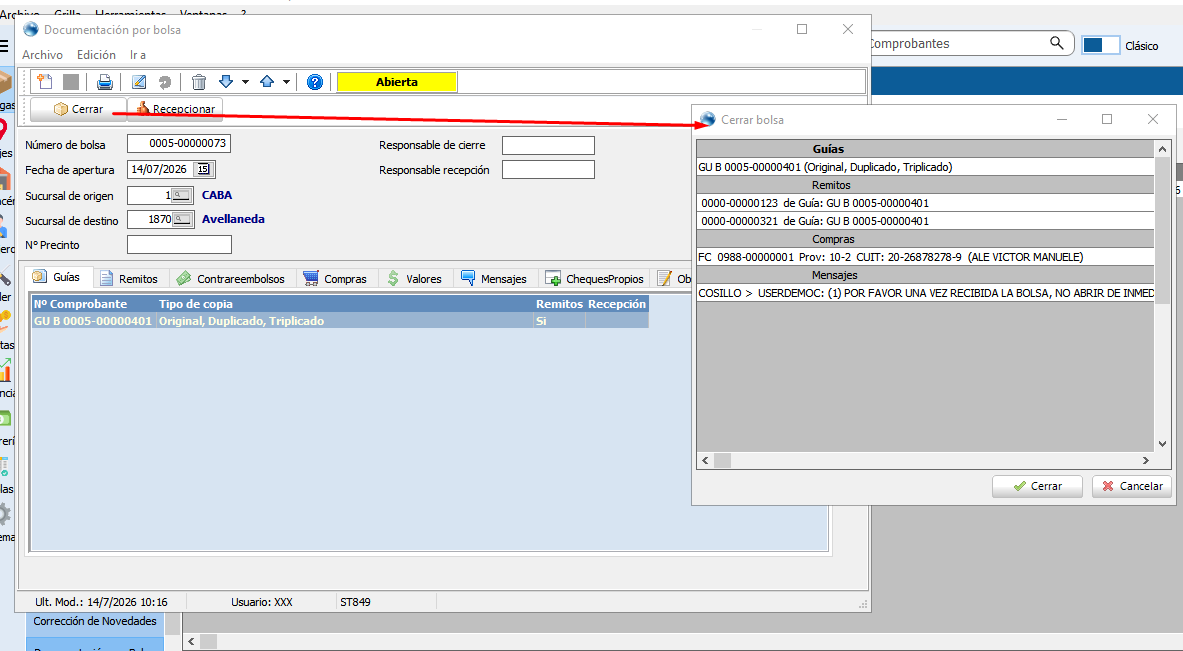The height and width of the screenshot is (651, 1183).
Task: Click the yellow Abierta status indicator
Action: click(x=397, y=81)
